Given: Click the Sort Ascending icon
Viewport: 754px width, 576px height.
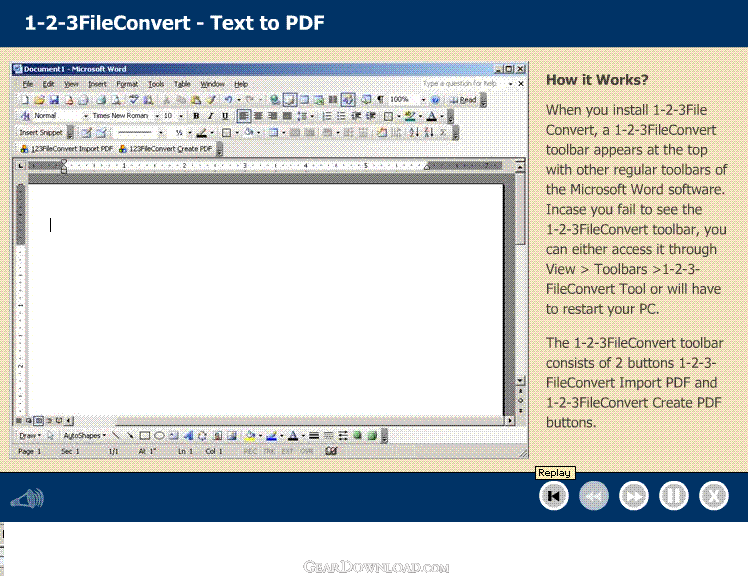Looking at the screenshot, I should (414, 132).
